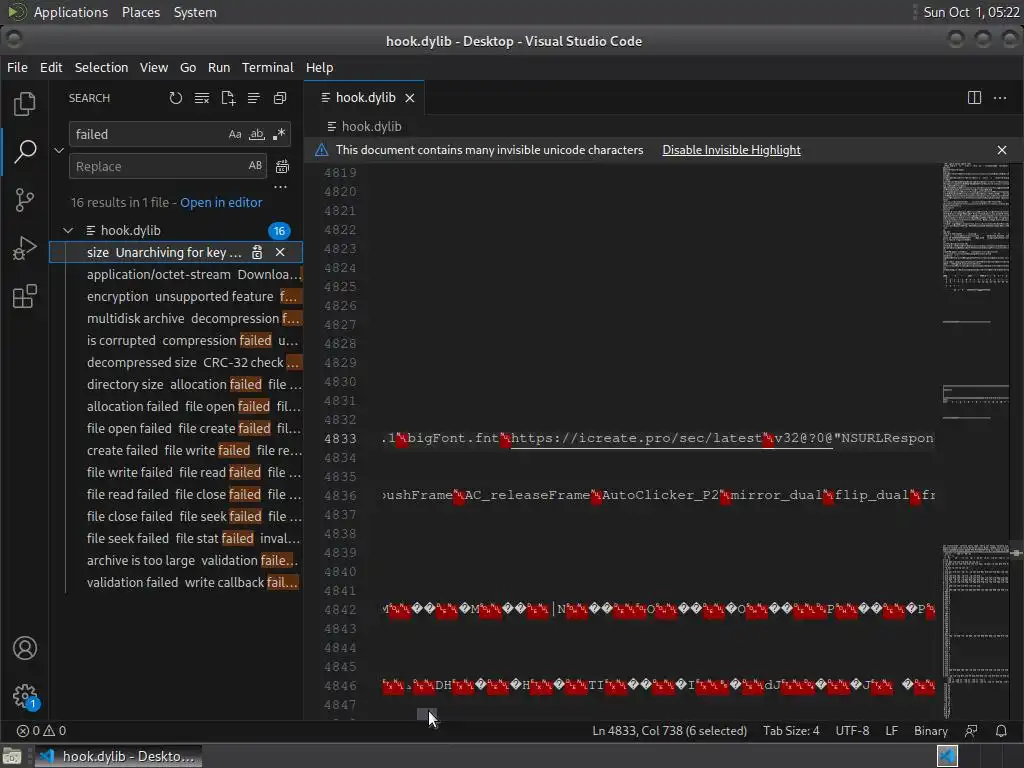Open the Selection menu

101,67
